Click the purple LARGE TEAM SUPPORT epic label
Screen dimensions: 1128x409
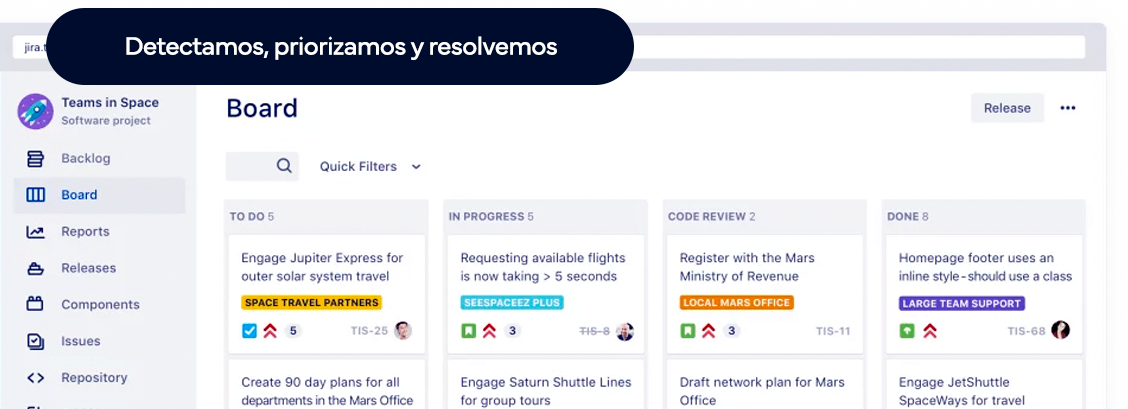[962, 303]
